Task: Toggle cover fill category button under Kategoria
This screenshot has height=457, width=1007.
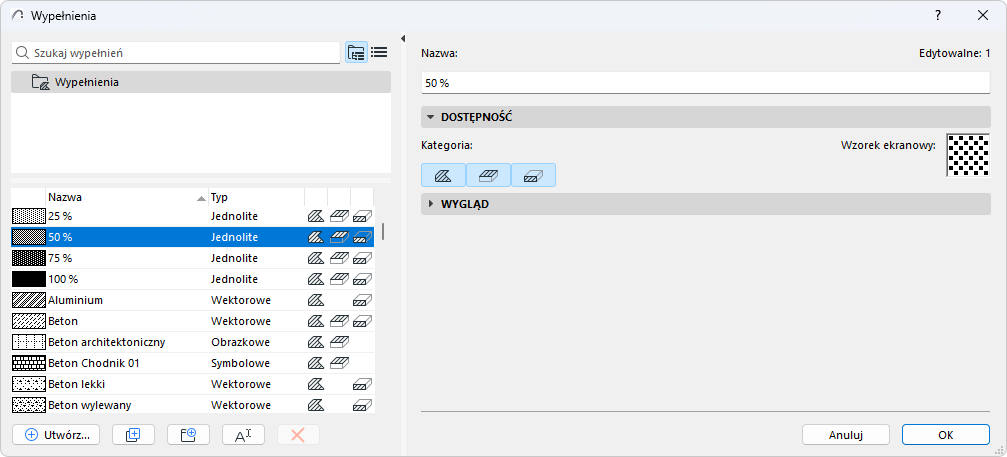Action: pyautogui.click(x=488, y=175)
